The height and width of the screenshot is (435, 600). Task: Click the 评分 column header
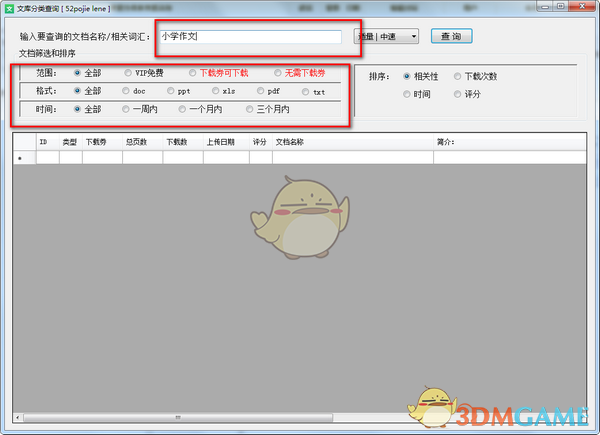point(261,142)
